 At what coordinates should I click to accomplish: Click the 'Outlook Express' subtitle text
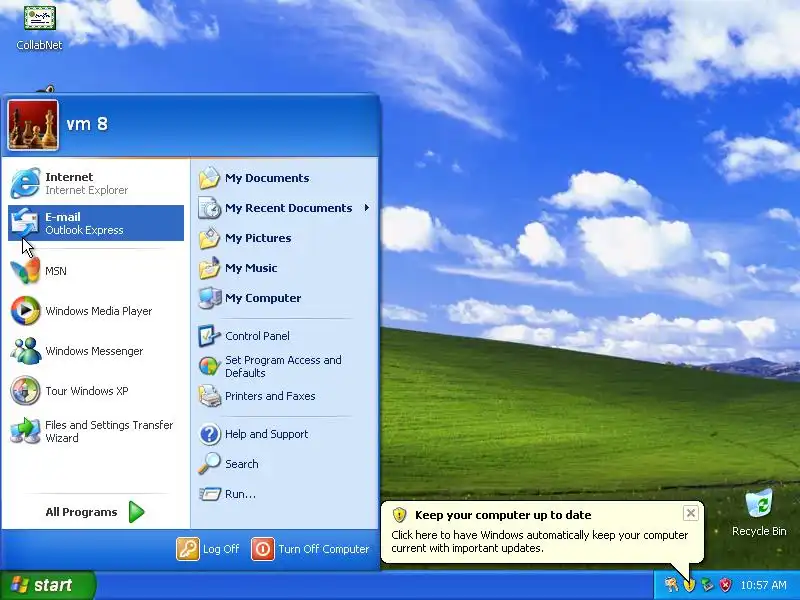coord(84,230)
